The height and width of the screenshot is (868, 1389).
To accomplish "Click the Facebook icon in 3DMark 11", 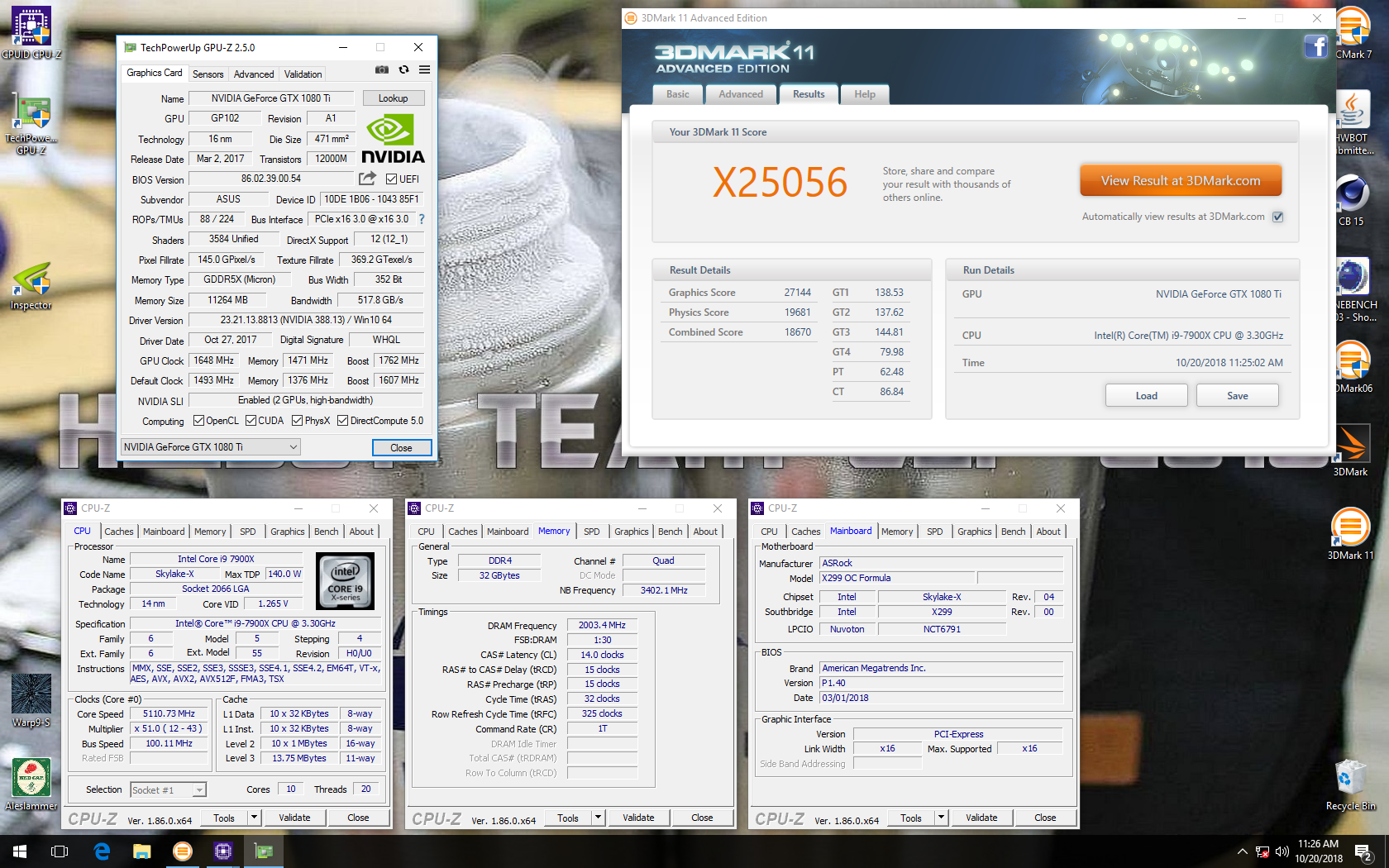I will [x=1315, y=46].
